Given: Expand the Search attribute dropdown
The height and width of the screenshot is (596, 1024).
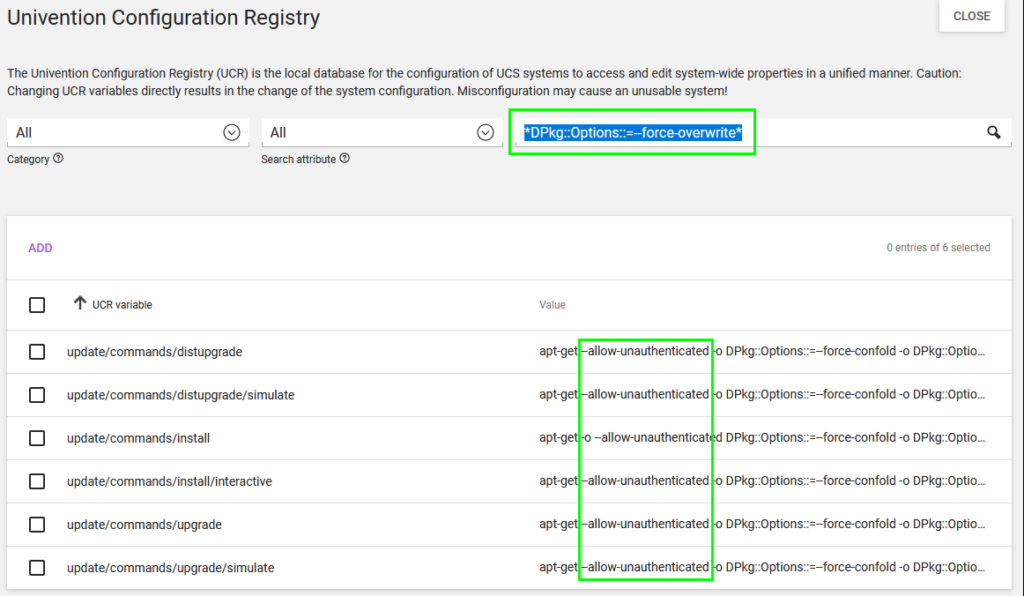Looking at the screenshot, I should [x=485, y=133].
